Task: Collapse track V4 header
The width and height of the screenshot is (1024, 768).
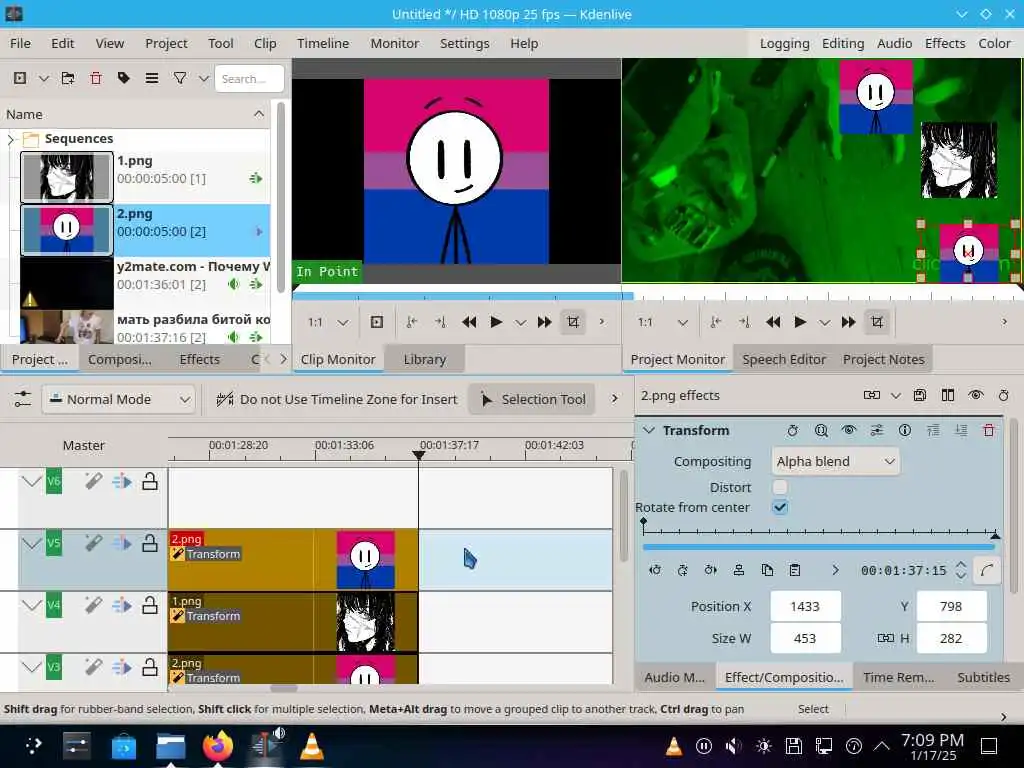Action: point(31,605)
